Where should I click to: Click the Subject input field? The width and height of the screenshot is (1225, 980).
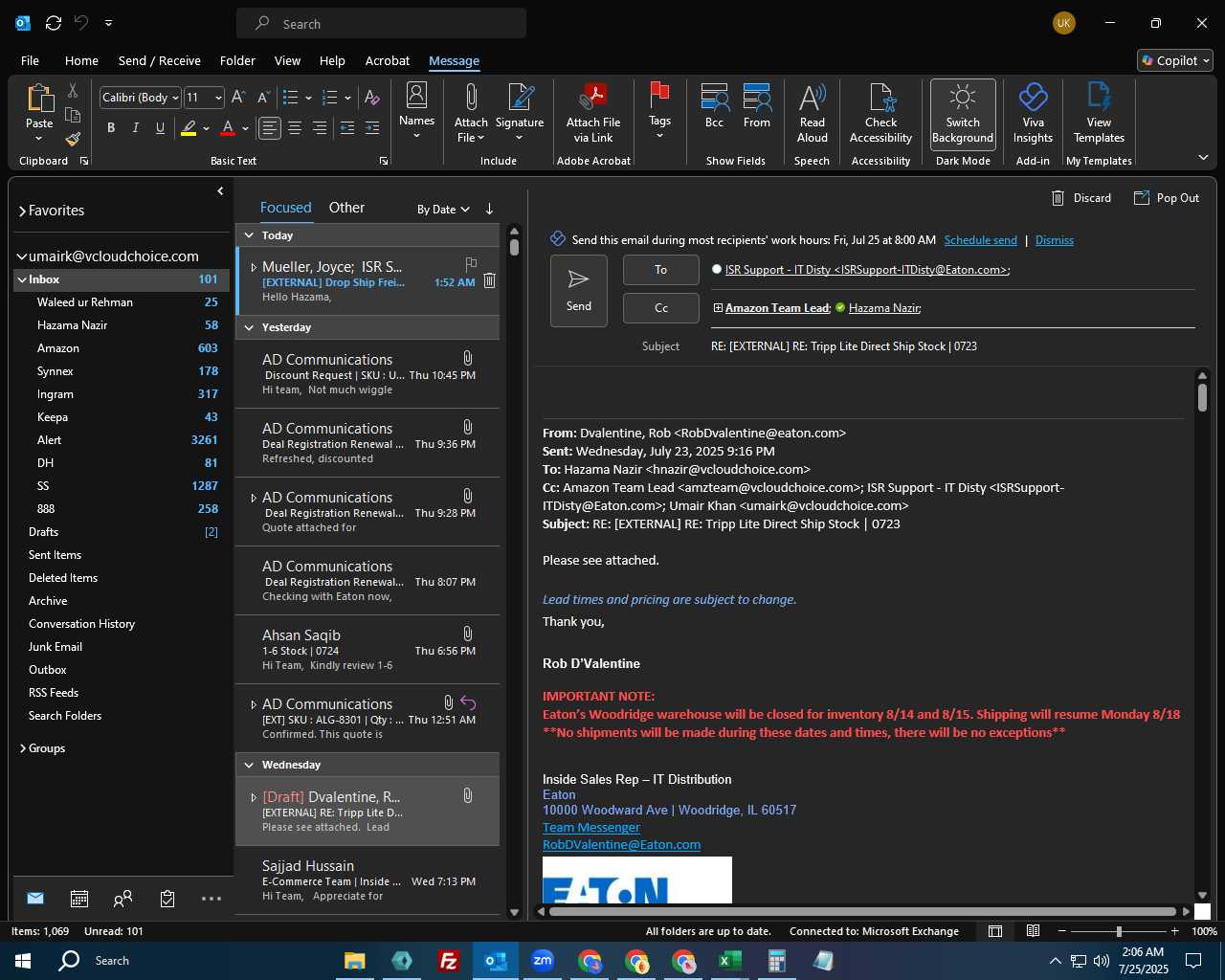click(x=952, y=346)
